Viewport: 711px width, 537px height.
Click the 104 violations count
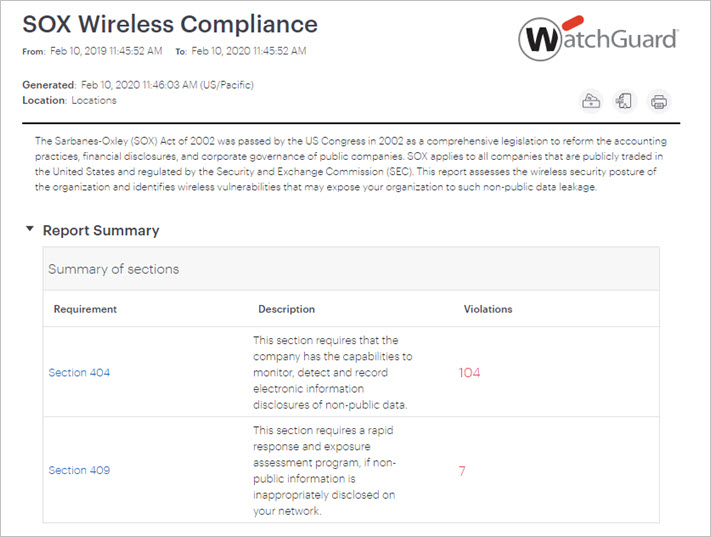tap(469, 373)
